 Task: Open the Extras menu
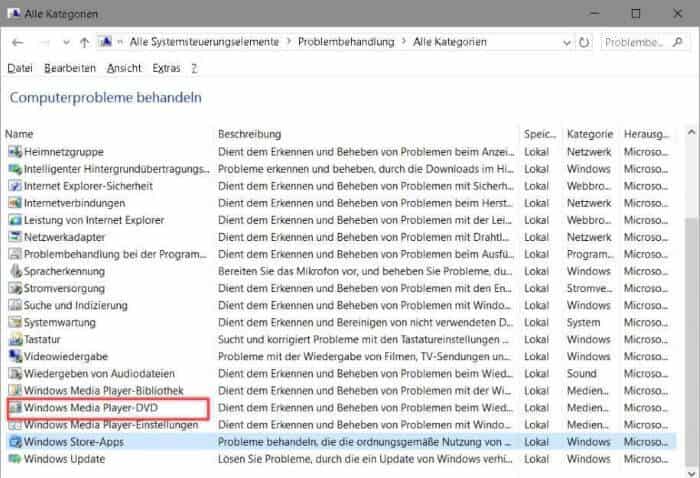(167, 68)
